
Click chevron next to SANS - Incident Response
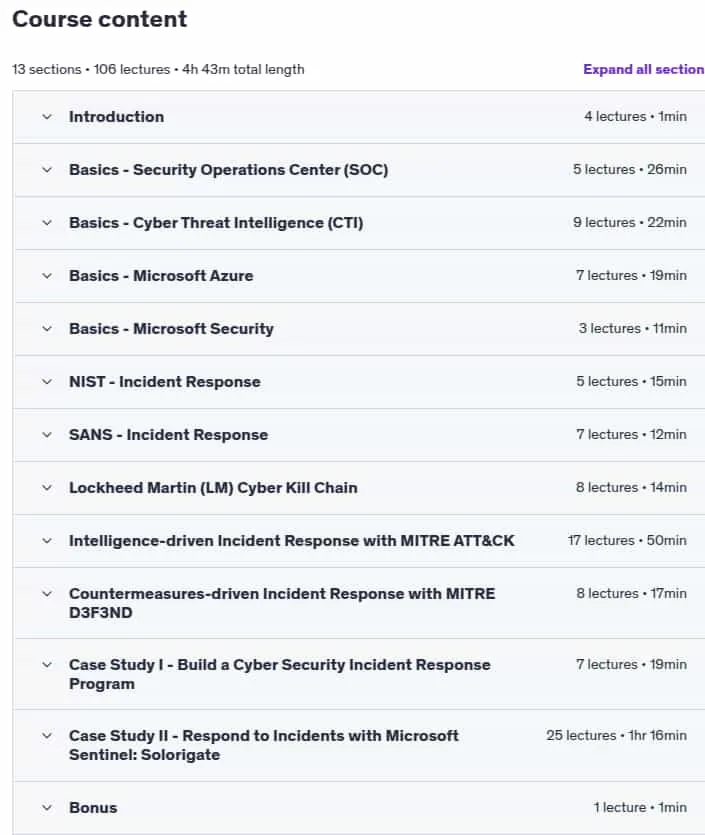(x=47, y=435)
